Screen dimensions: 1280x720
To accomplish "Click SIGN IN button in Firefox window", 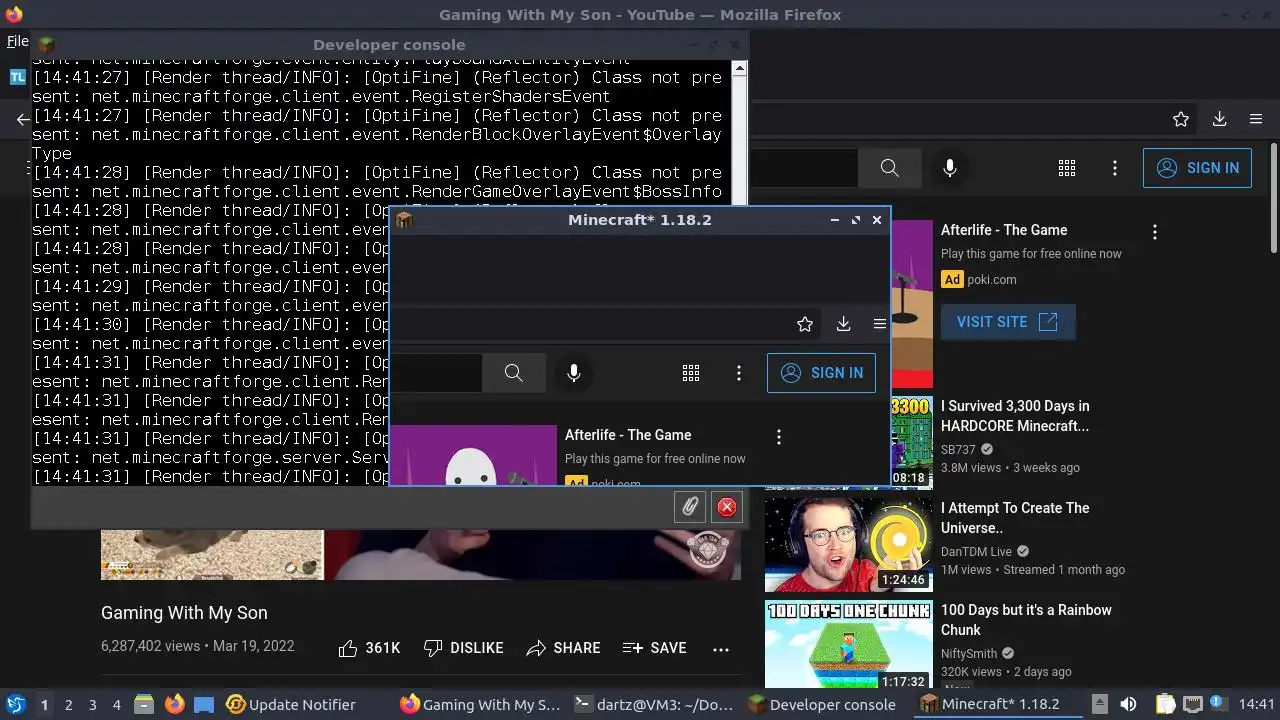I will coord(1197,168).
